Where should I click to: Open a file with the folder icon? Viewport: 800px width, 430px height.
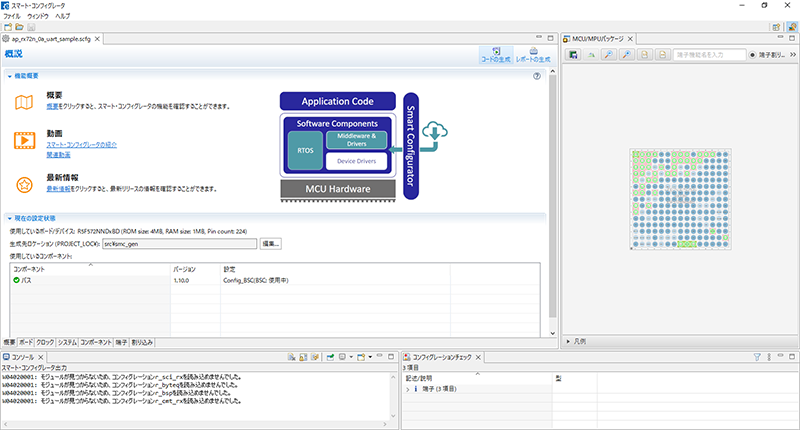19,27
